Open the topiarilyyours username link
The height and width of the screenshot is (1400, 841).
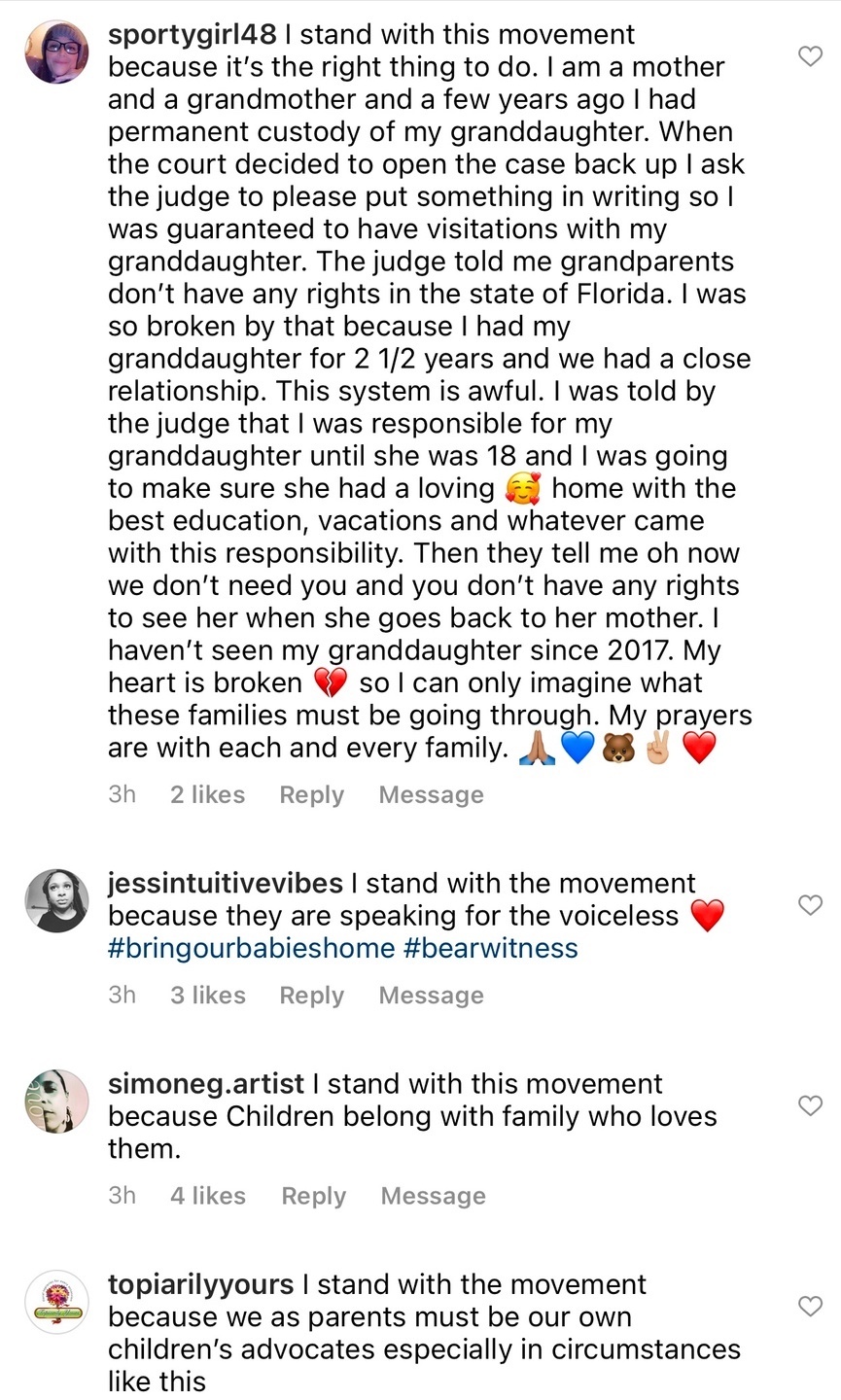(x=200, y=1284)
